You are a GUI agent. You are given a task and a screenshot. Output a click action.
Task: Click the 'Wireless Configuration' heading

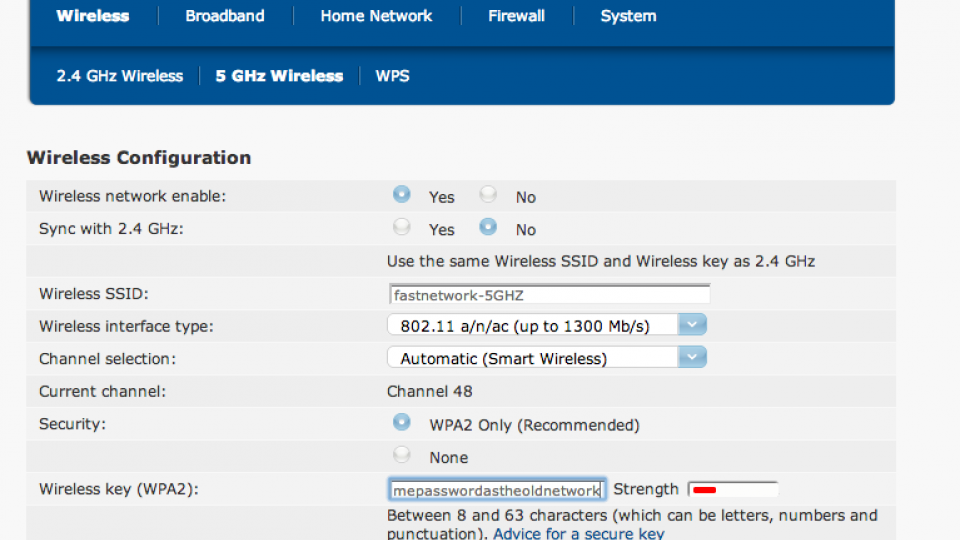[139, 158]
